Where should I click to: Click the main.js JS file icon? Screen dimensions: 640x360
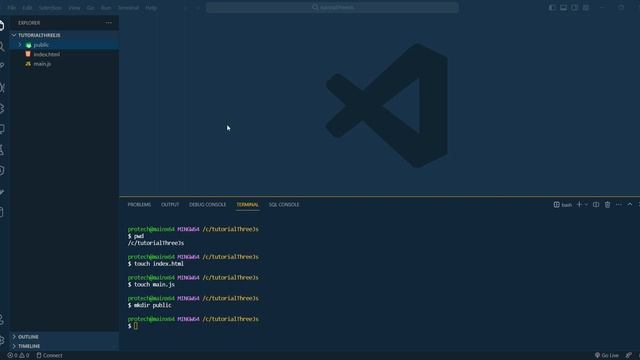click(x=28, y=64)
